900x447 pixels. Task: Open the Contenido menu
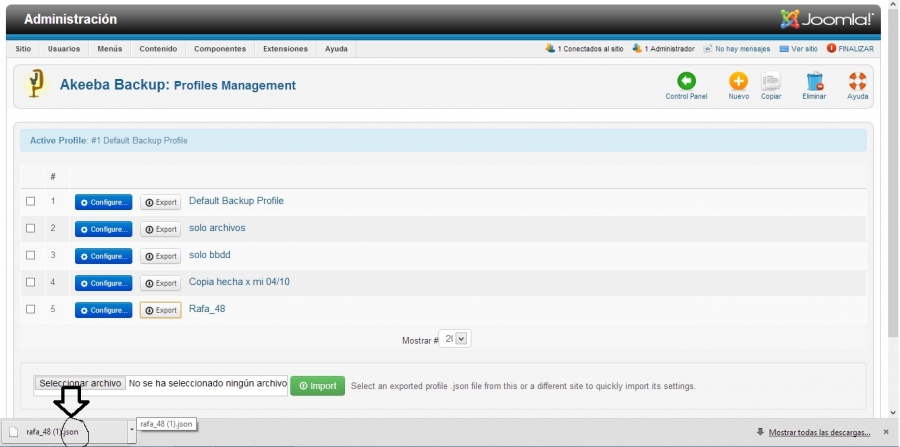point(158,49)
